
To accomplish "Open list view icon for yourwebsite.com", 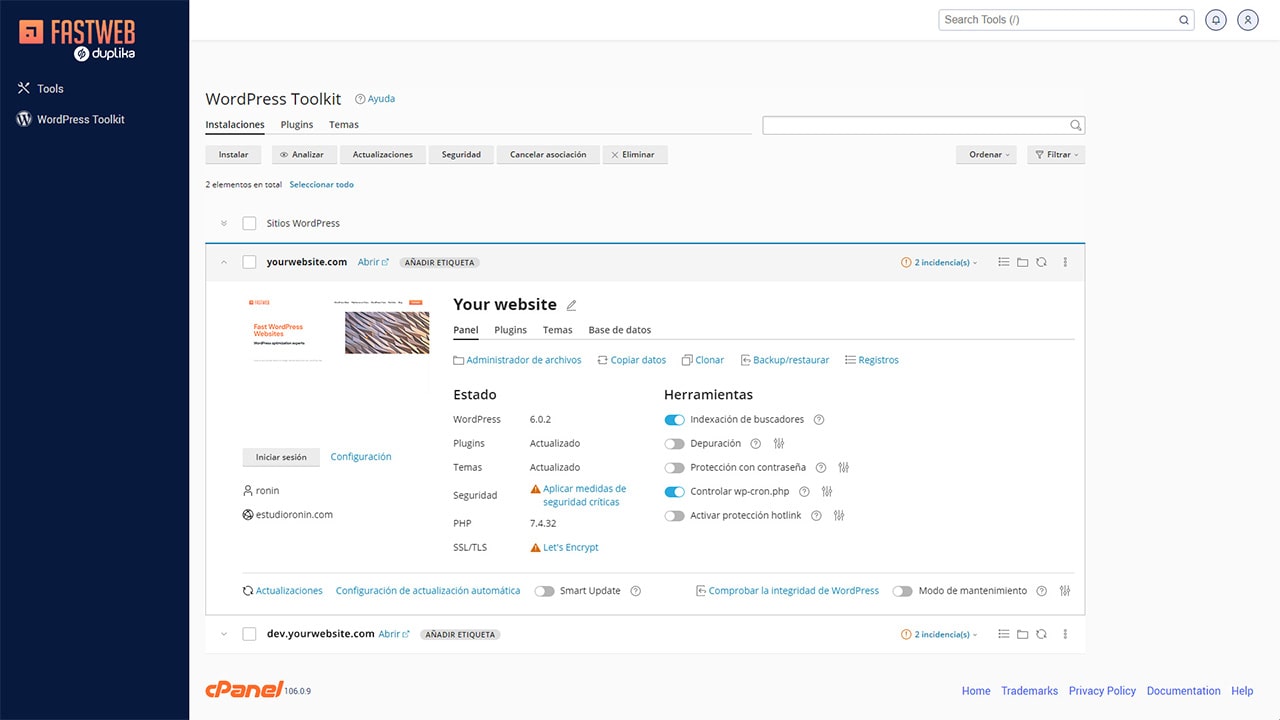I will pos(1004,262).
